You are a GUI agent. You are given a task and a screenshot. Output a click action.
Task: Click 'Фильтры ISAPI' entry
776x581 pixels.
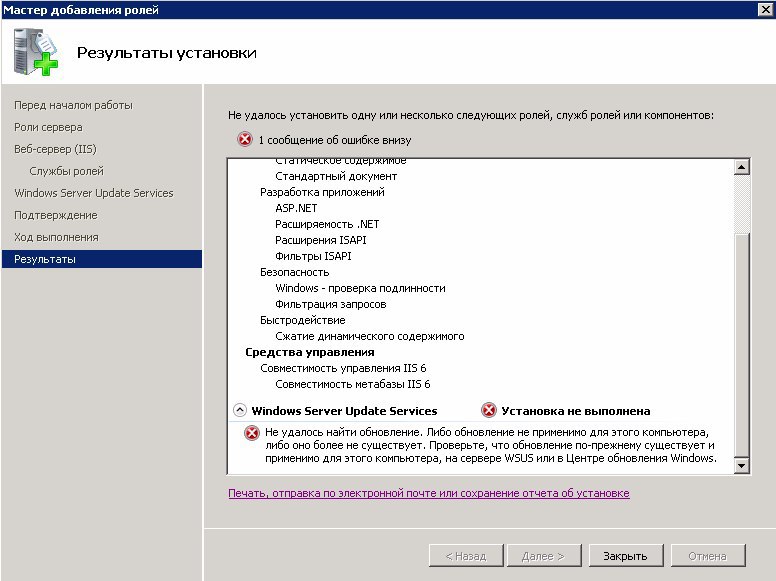click(x=313, y=256)
